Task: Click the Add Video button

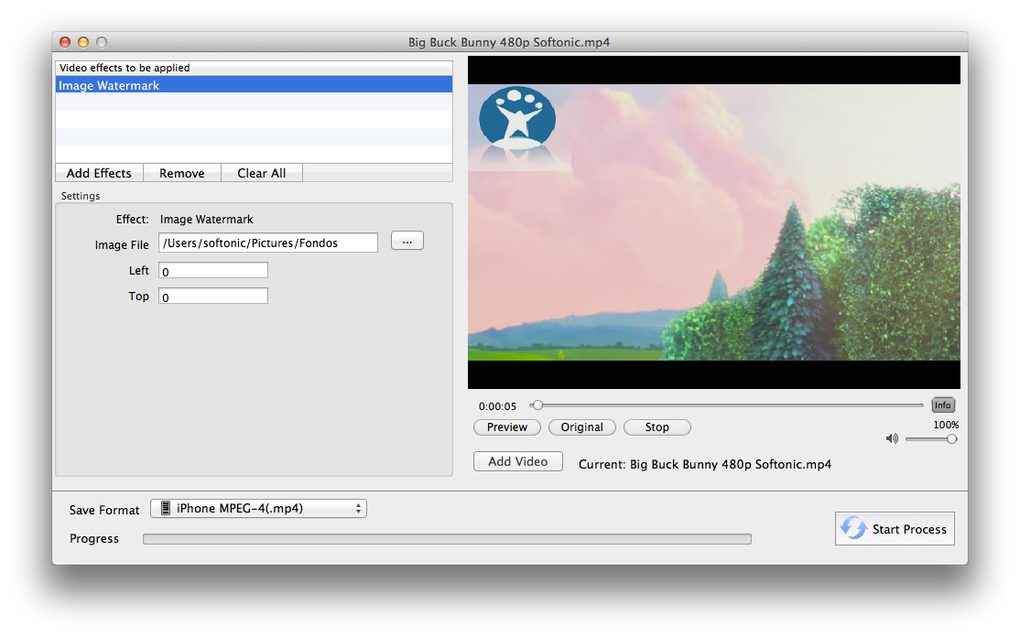Action: point(518,461)
